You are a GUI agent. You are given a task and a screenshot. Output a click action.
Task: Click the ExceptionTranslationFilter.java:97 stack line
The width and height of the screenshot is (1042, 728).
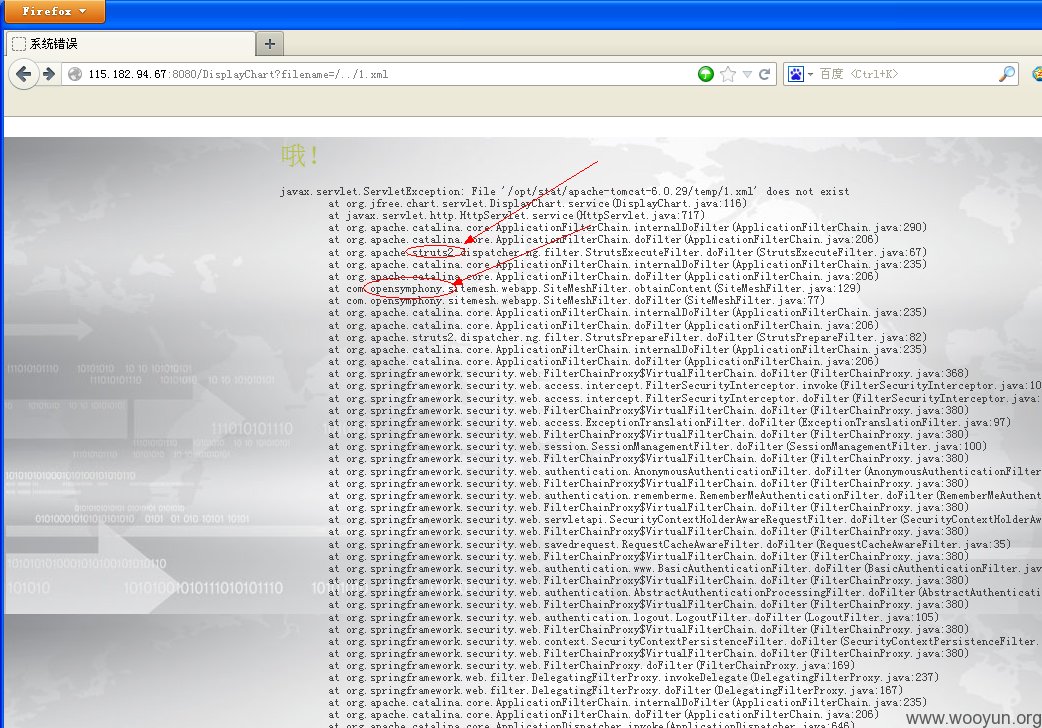(x=669, y=422)
